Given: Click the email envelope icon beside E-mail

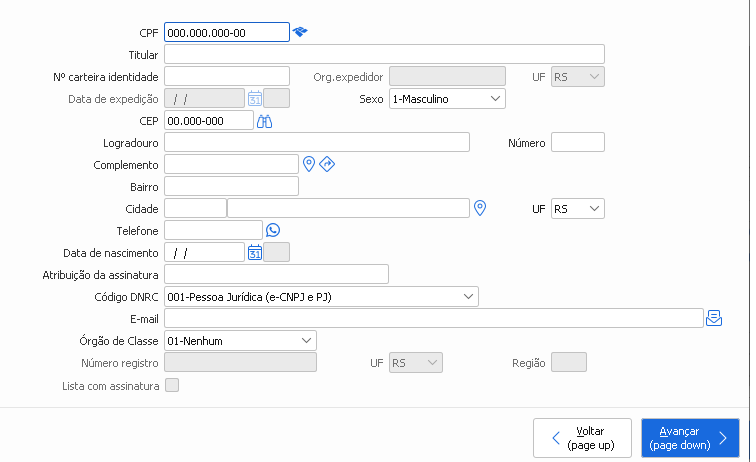Looking at the screenshot, I should click(x=714, y=318).
